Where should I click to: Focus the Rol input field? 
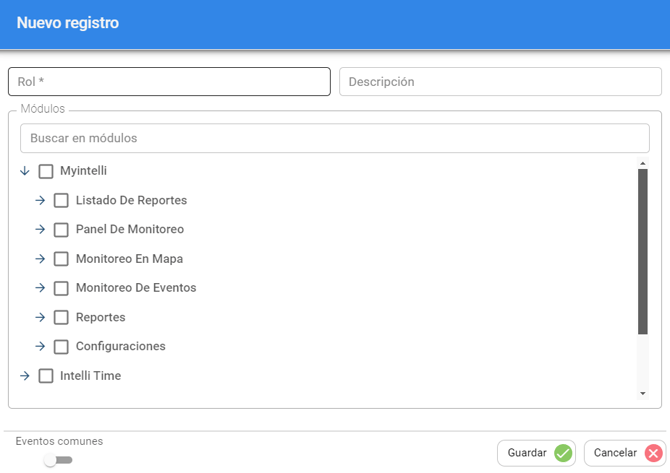pyautogui.click(x=169, y=82)
